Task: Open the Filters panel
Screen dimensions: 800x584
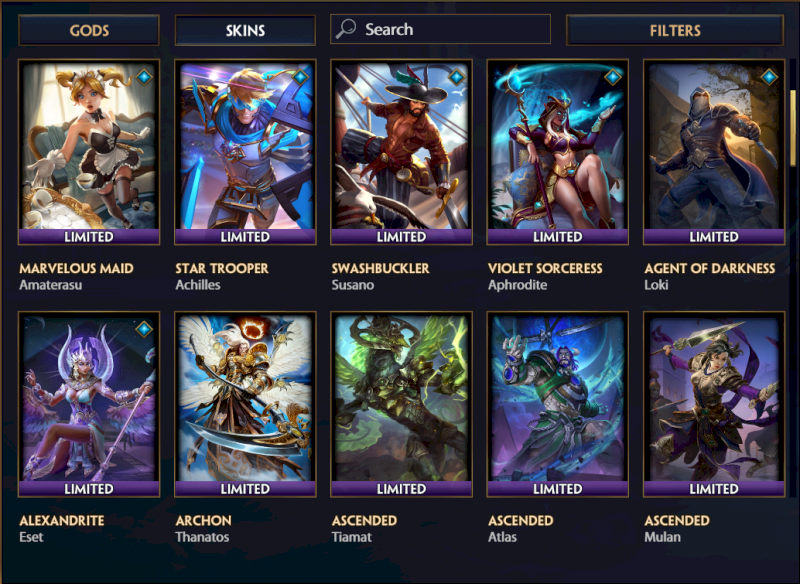Action: 674,30
